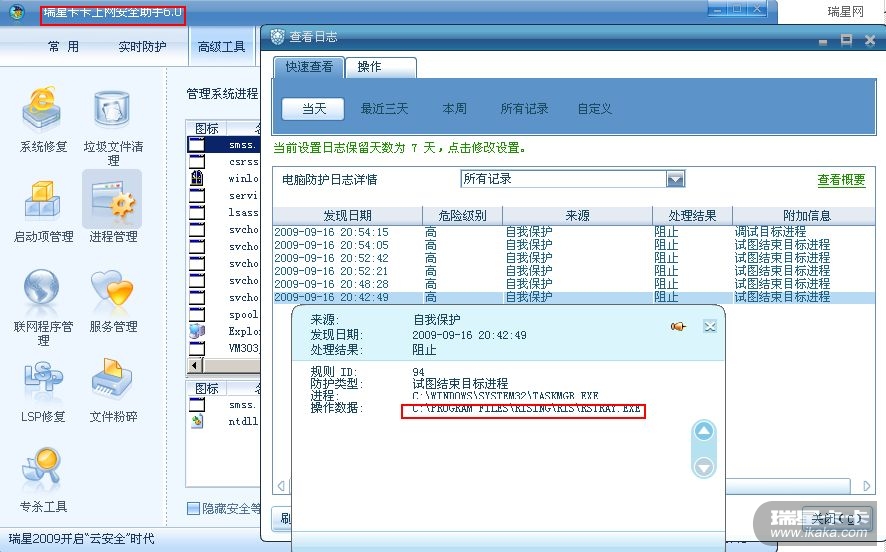886x552 pixels.
Task: Open 文件粉碎 file shredder
Action: 113,390
